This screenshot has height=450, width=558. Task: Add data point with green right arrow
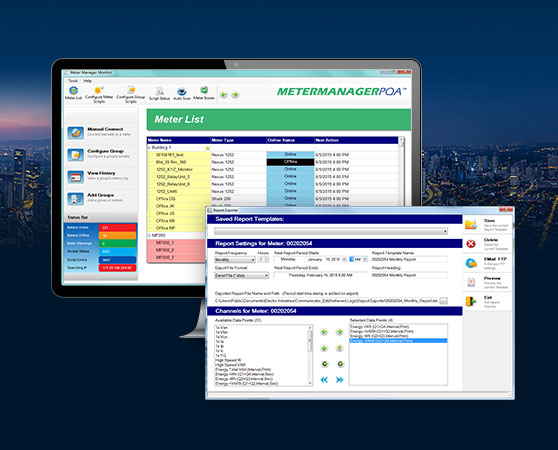(x=339, y=332)
